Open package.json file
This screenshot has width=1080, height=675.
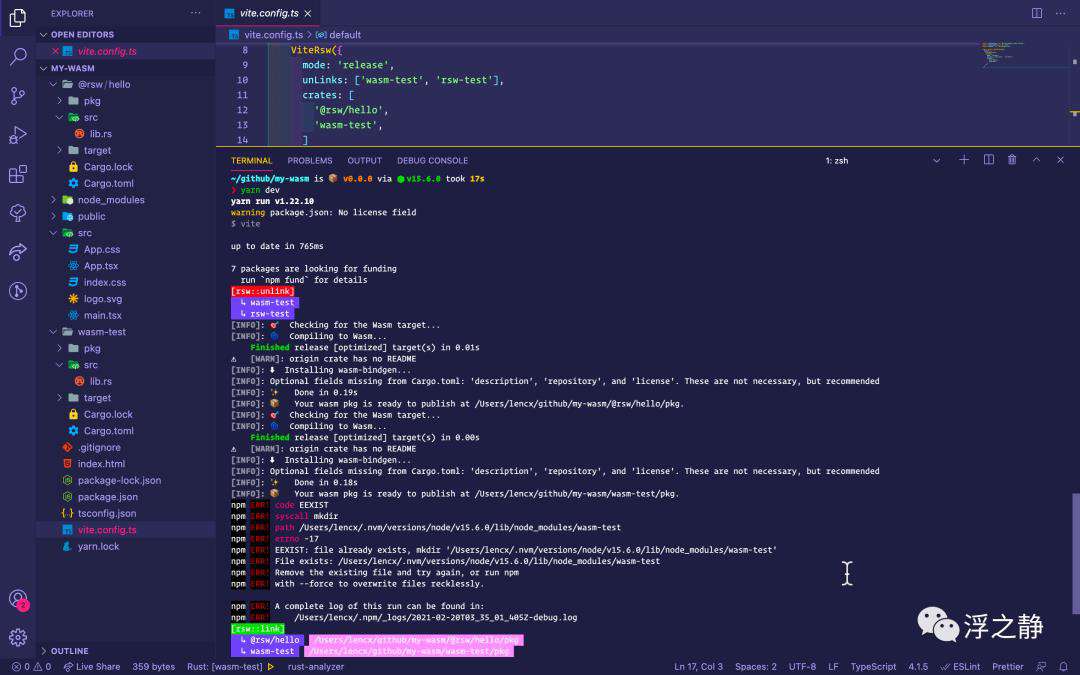click(x=107, y=497)
